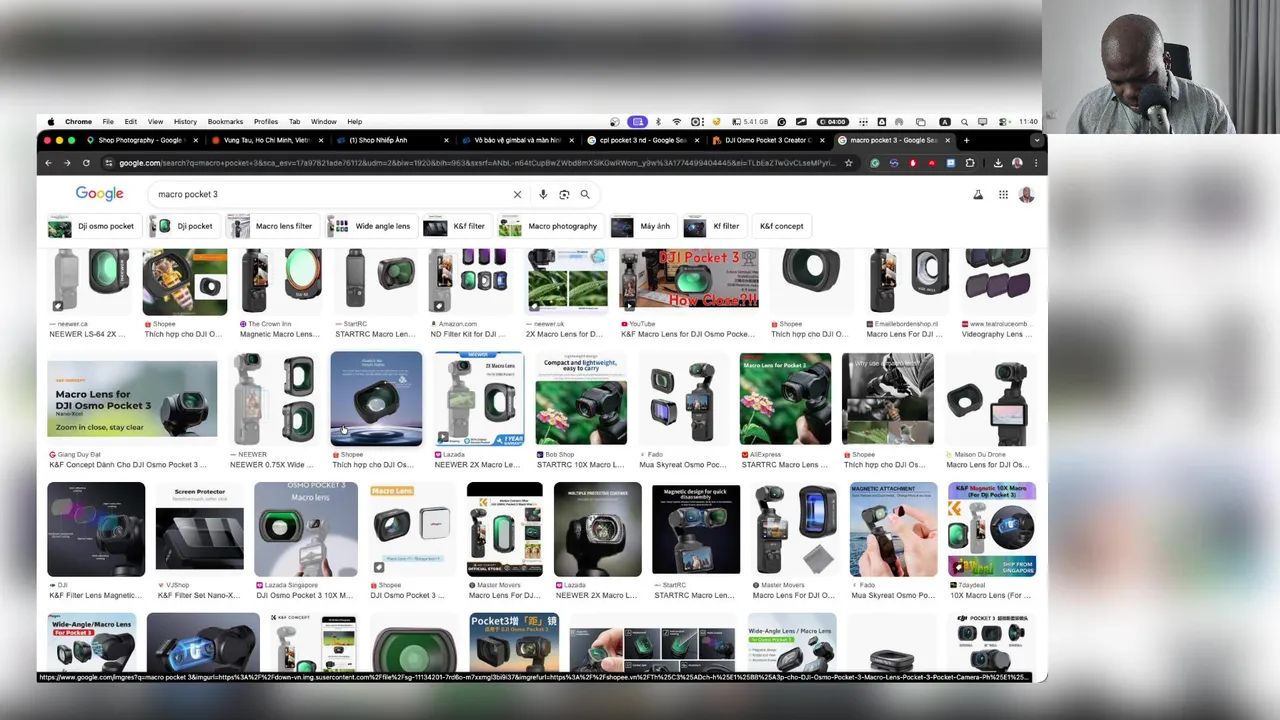Switch to the 'Vung Tau, Ho Chi Minh' tab

pos(266,140)
